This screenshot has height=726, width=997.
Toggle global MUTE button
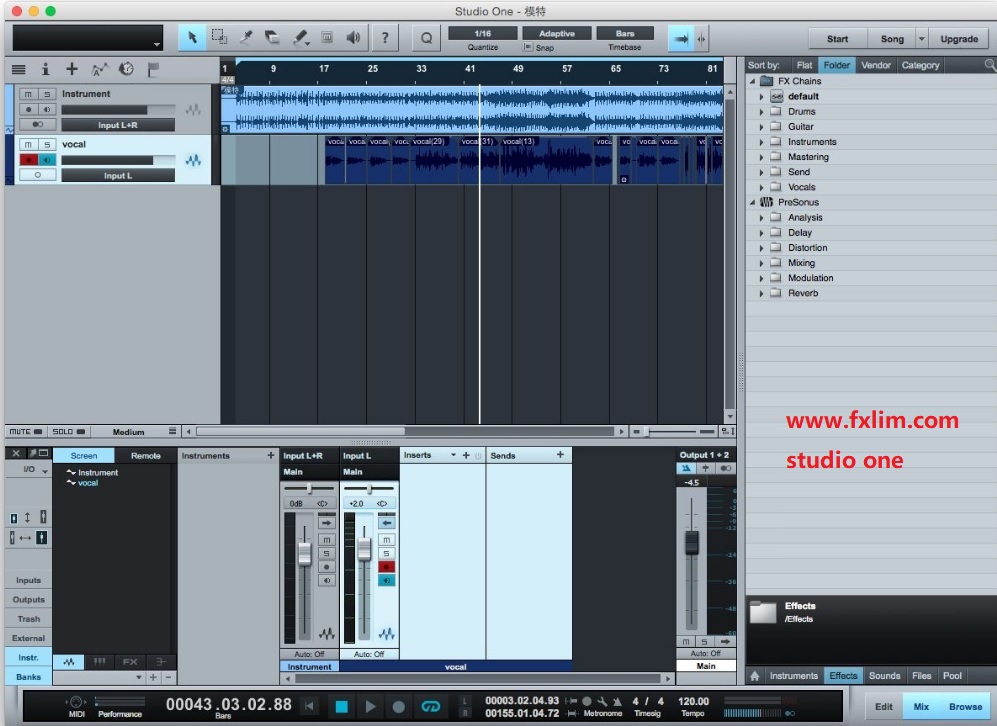tap(26, 432)
